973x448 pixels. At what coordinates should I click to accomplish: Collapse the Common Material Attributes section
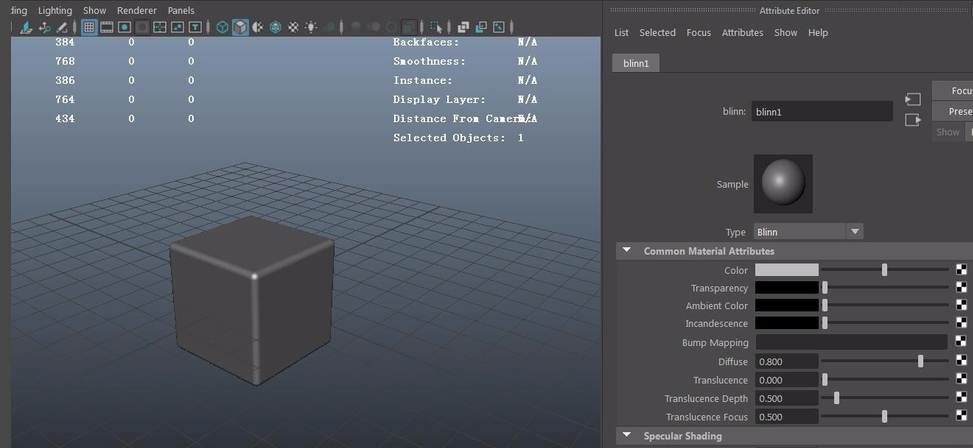tap(627, 251)
